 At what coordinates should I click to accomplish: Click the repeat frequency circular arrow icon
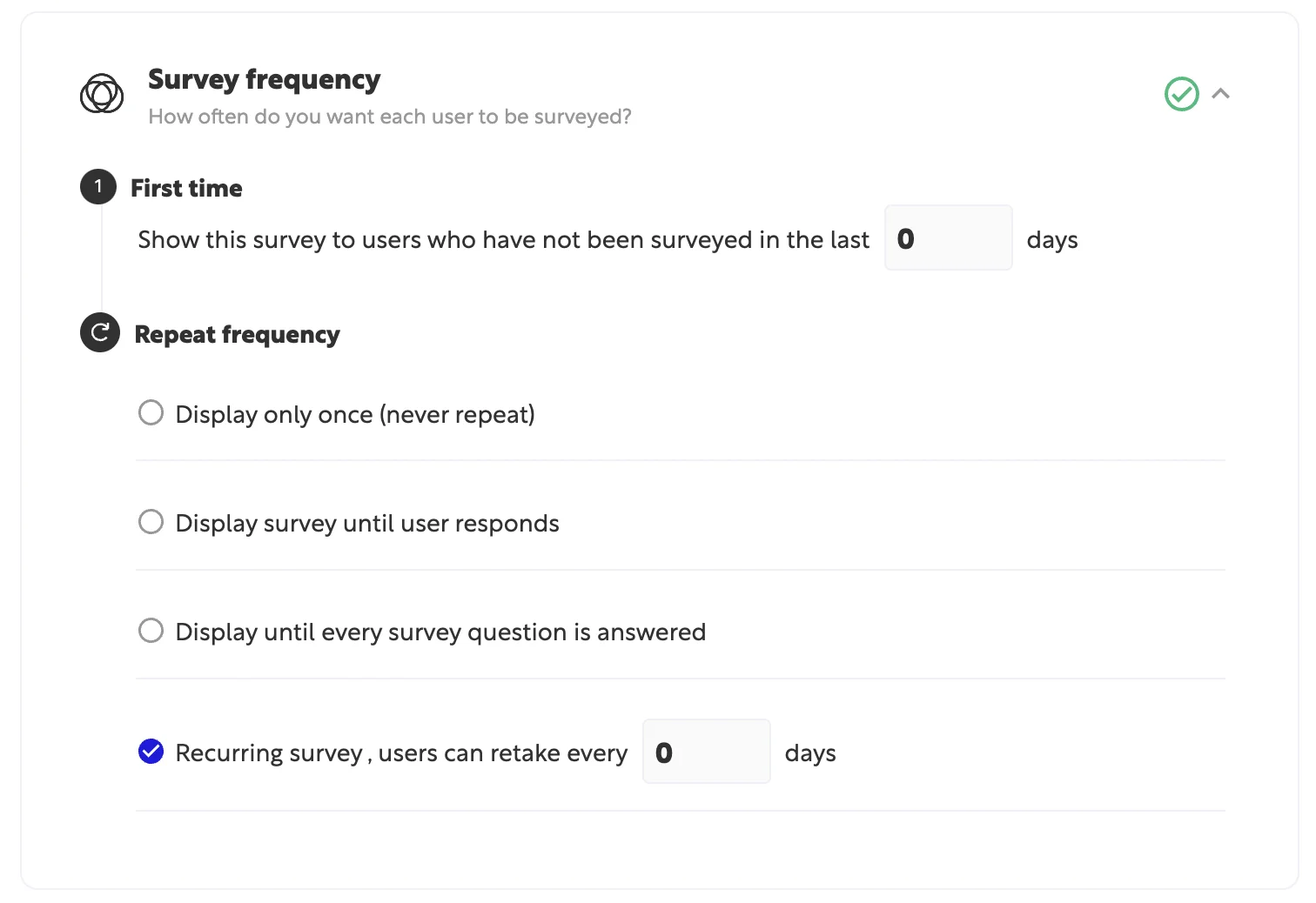100,332
